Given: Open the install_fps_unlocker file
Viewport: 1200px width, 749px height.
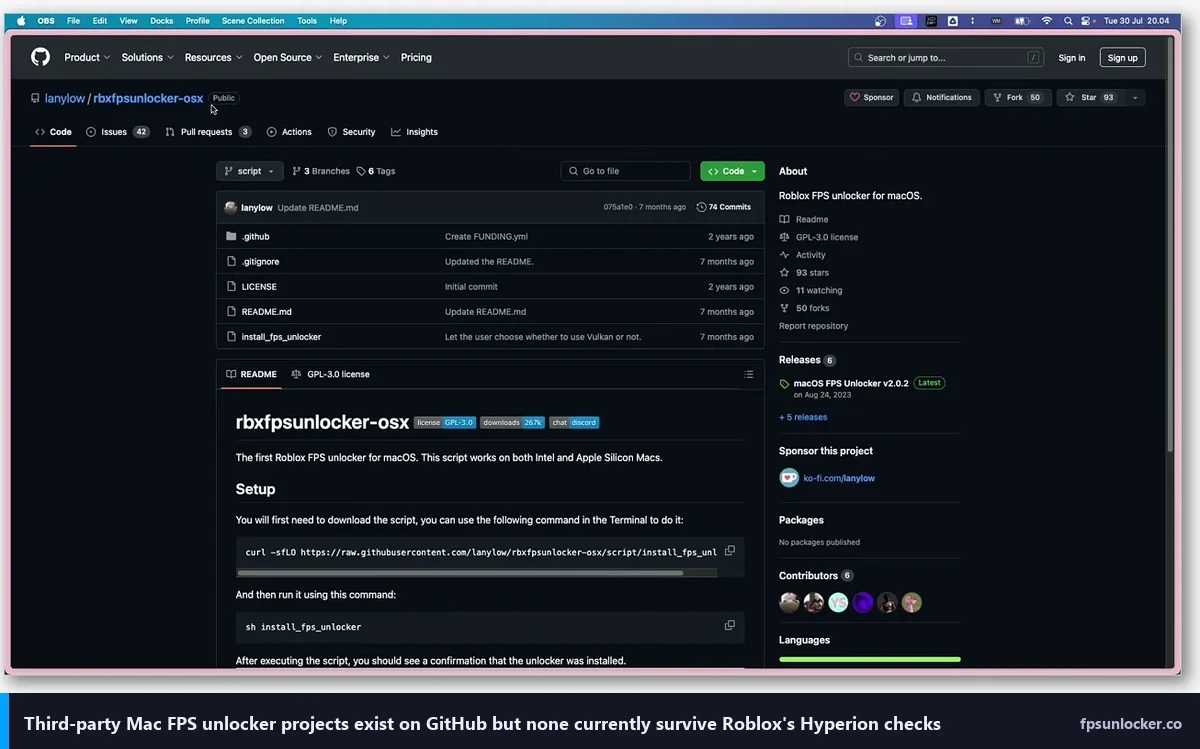Looking at the screenshot, I should (281, 337).
